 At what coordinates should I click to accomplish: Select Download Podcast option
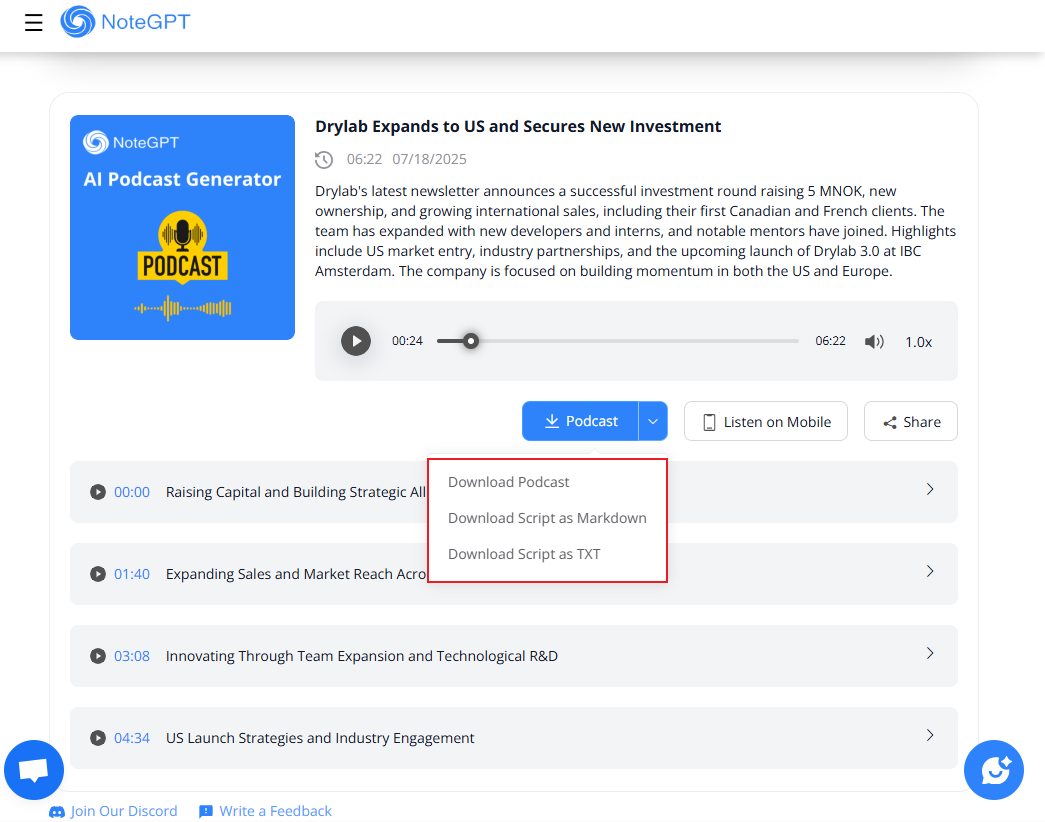[x=509, y=482]
